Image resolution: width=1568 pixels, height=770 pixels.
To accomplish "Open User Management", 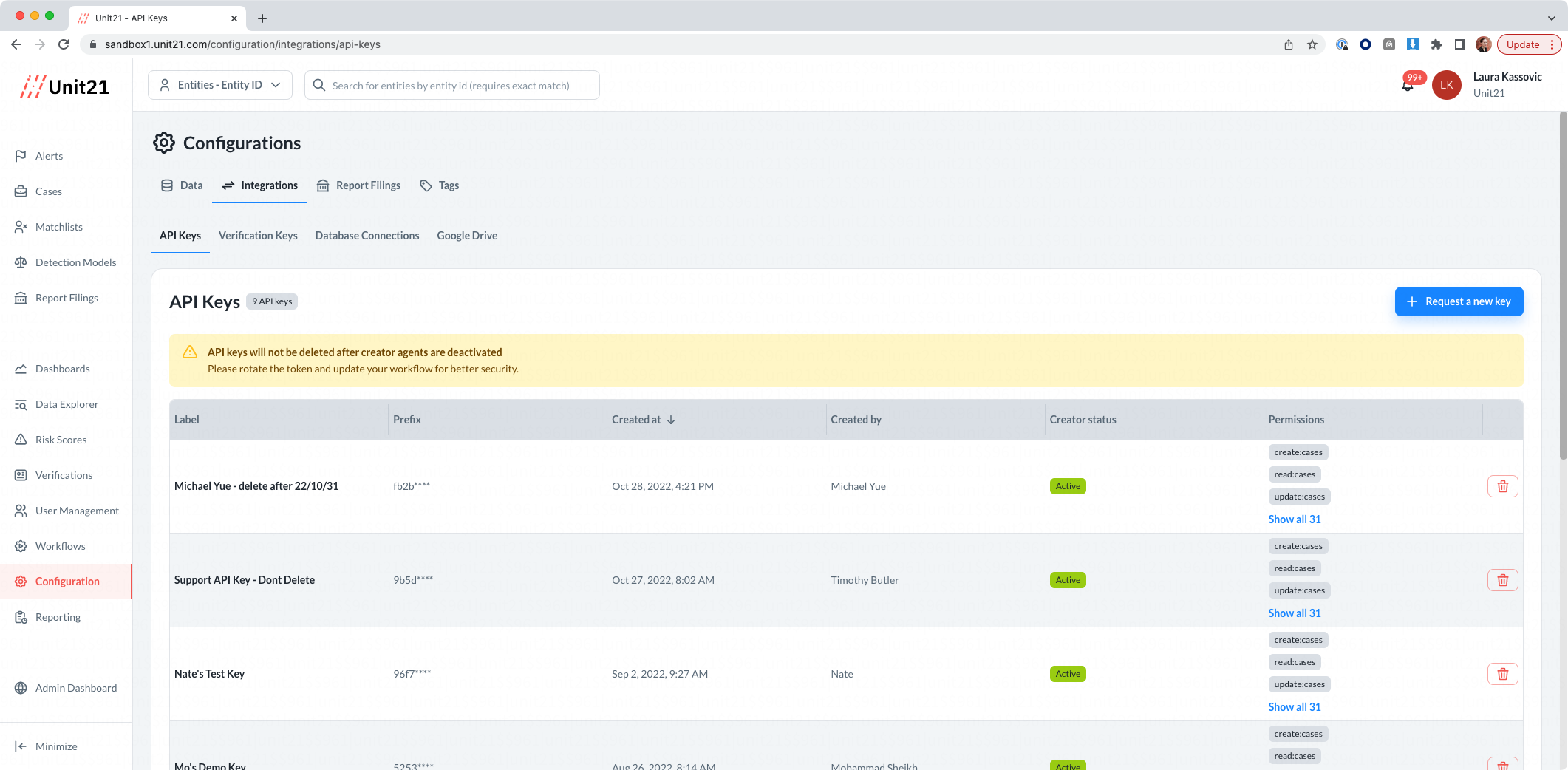I will tap(77, 511).
